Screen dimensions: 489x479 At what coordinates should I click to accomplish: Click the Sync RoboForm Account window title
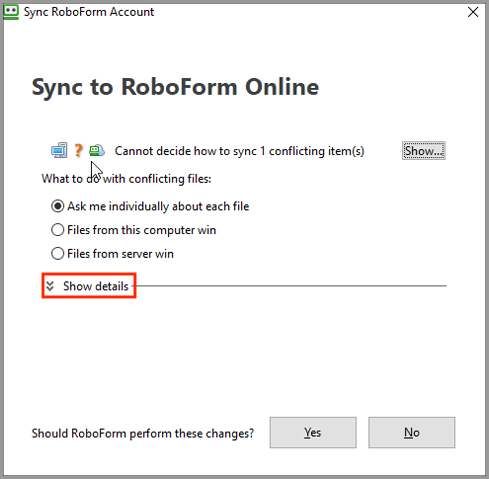89,12
